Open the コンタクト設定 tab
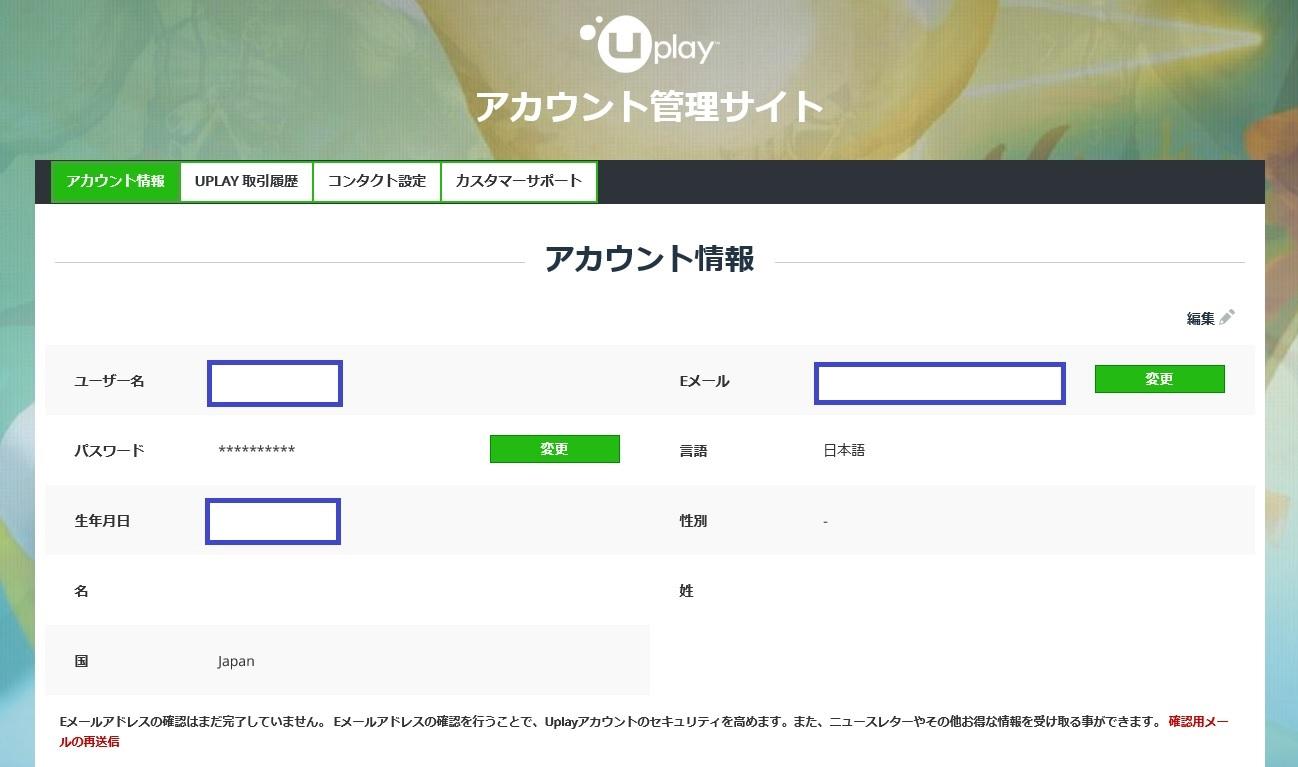The width and height of the screenshot is (1298, 767). 377,182
